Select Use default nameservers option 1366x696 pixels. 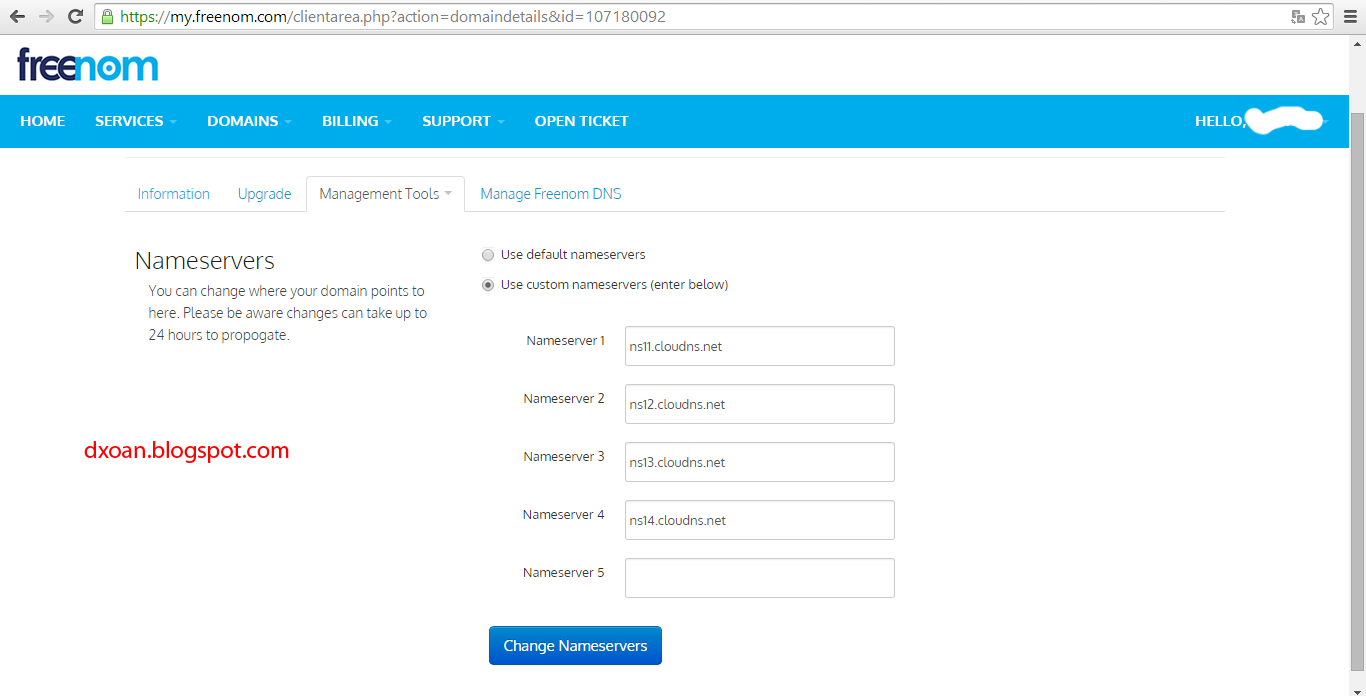point(488,255)
